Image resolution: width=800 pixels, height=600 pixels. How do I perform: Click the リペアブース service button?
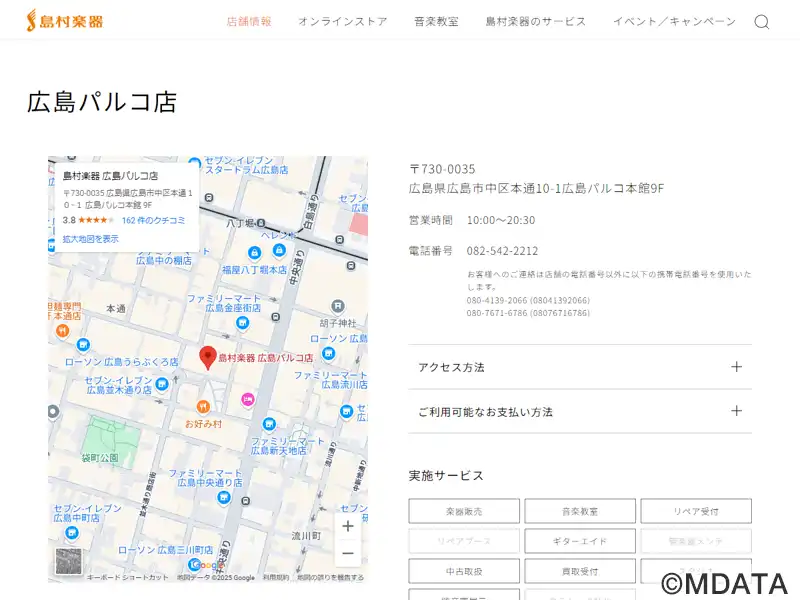464,541
